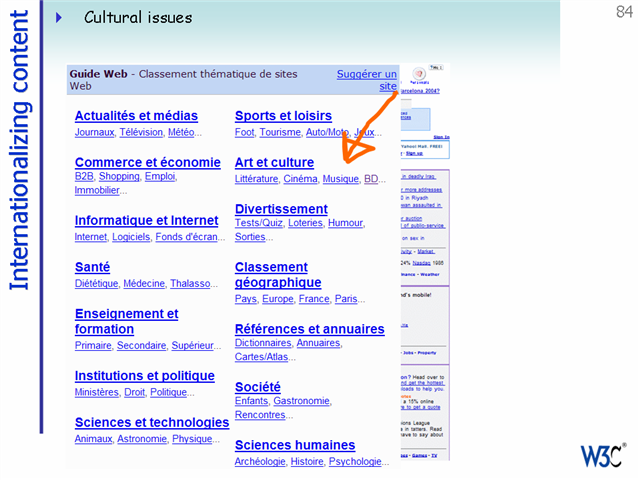
Task: Click the Shopping link
Action: [119, 177]
